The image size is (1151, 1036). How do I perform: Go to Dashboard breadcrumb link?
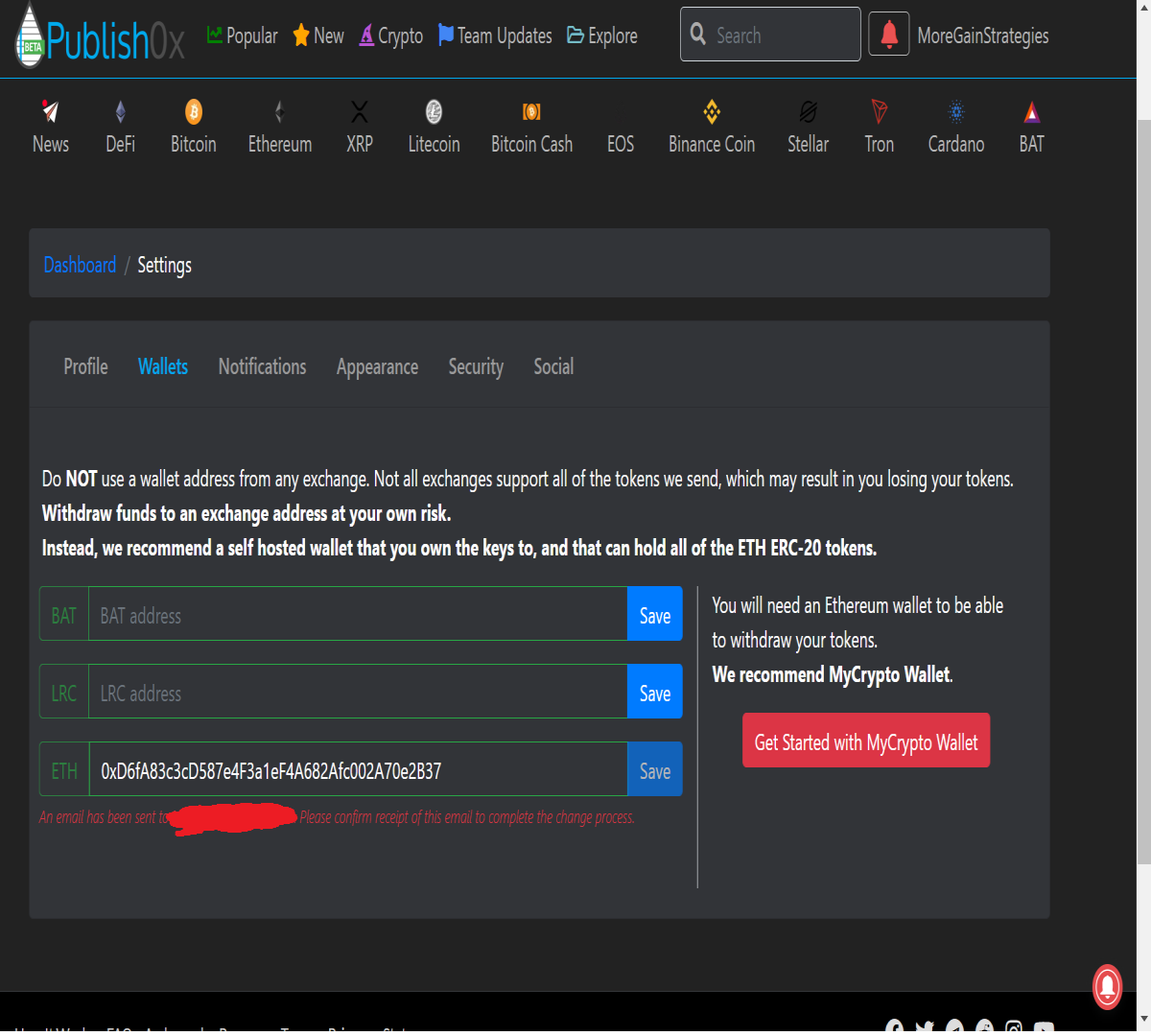coord(80,265)
